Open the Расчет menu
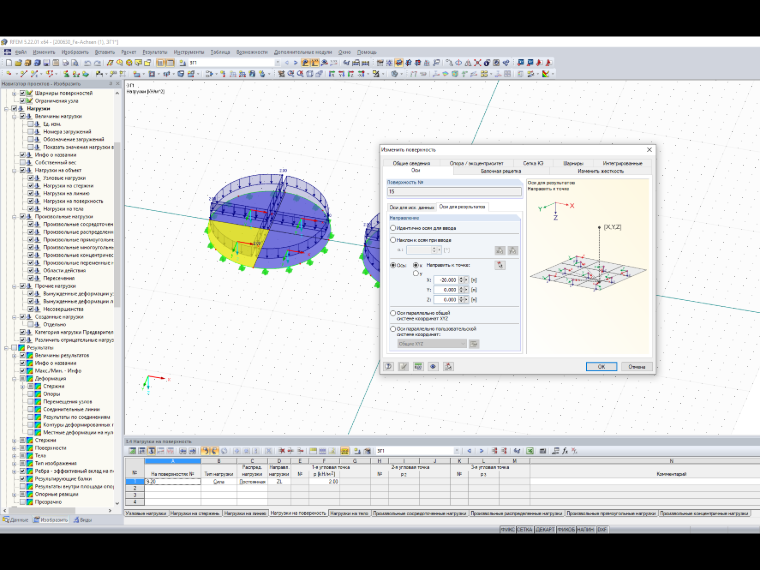This screenshot has height=570, width=760. 128,52
